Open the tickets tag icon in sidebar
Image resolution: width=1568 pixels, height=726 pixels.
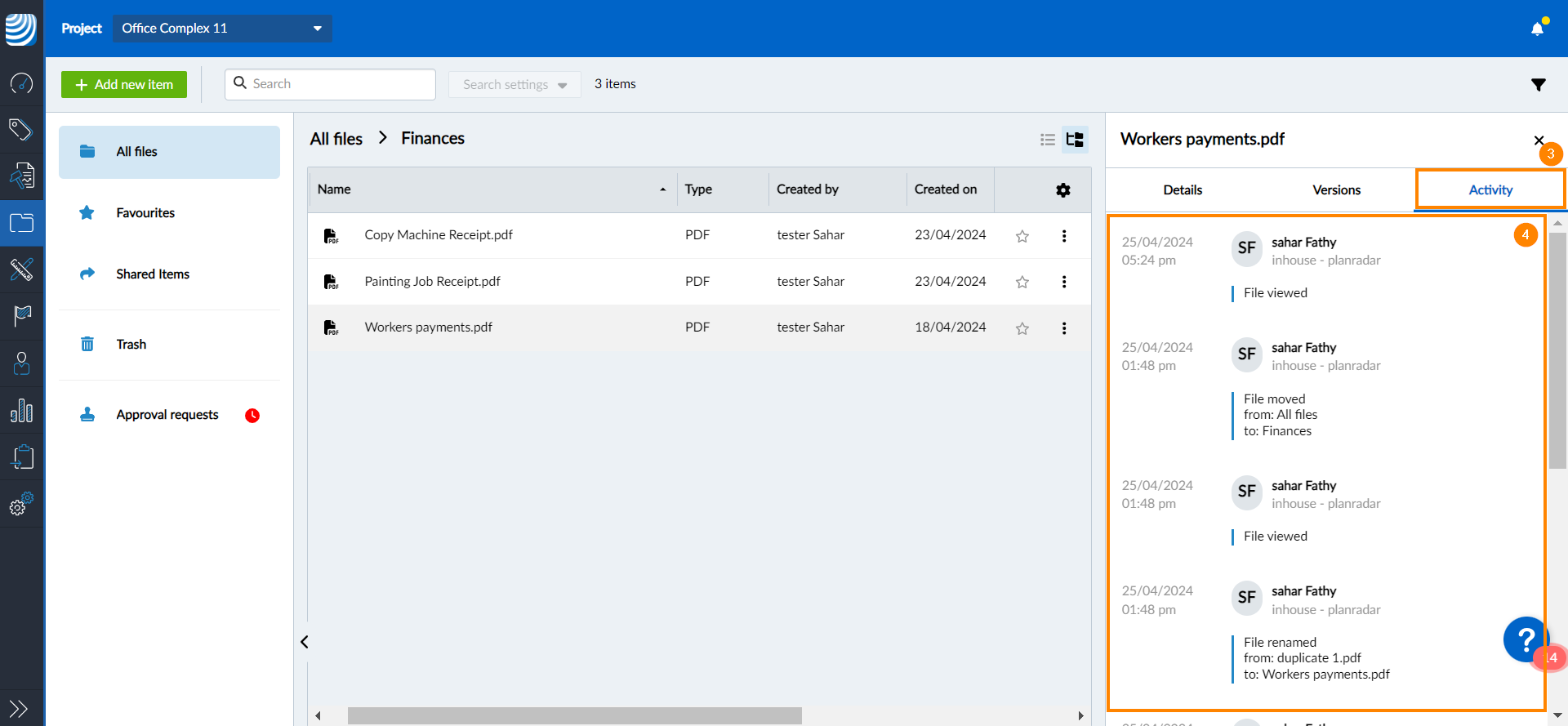(x=22, y=129)
